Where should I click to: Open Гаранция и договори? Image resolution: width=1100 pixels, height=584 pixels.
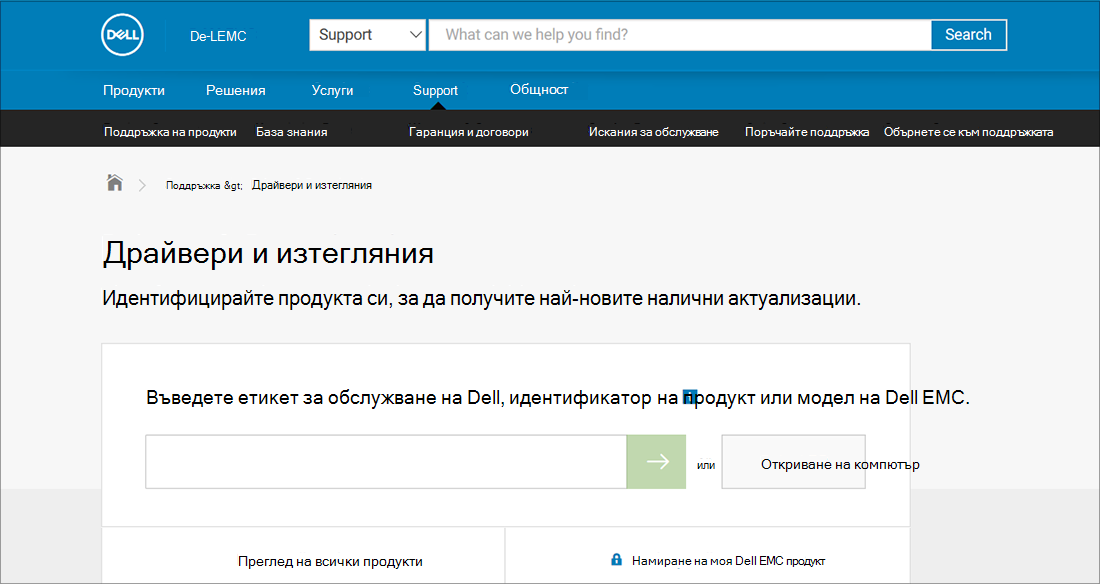pos(469,132)
